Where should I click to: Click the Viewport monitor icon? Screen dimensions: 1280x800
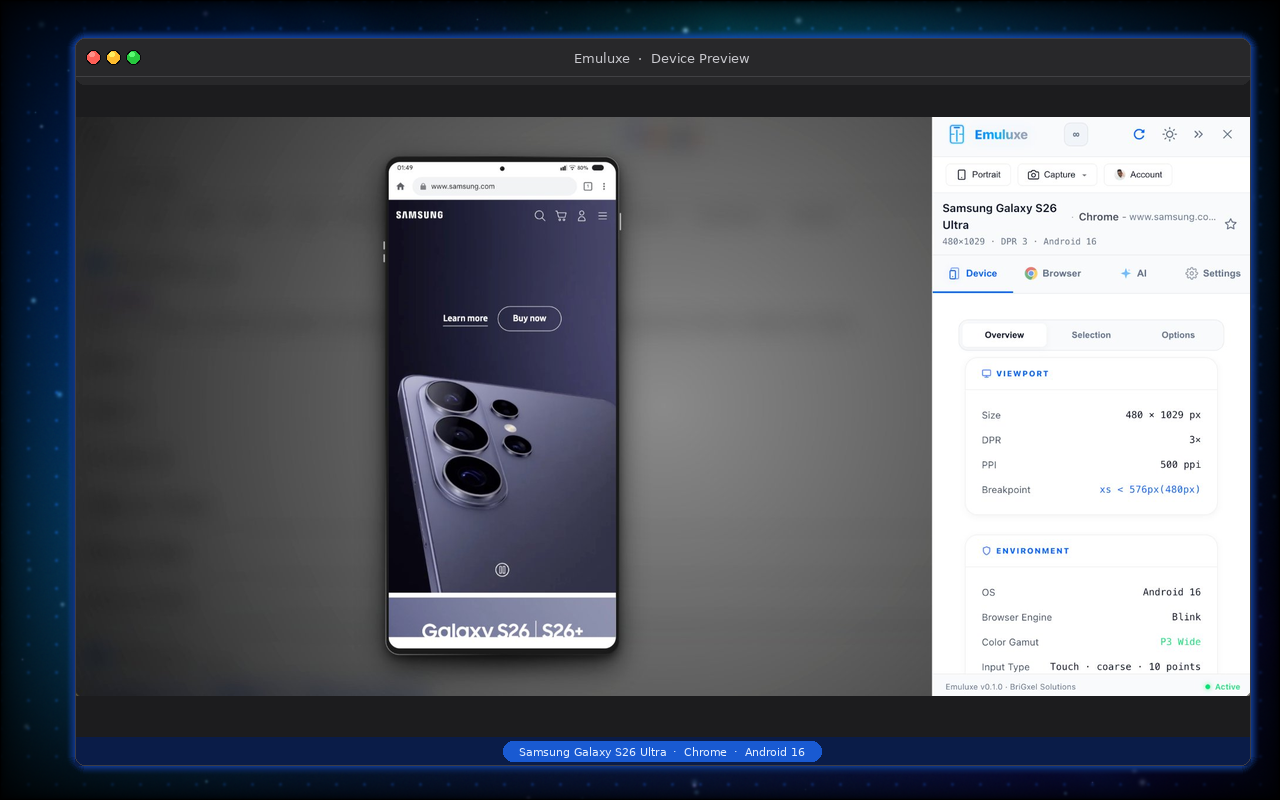click(986, 374)
